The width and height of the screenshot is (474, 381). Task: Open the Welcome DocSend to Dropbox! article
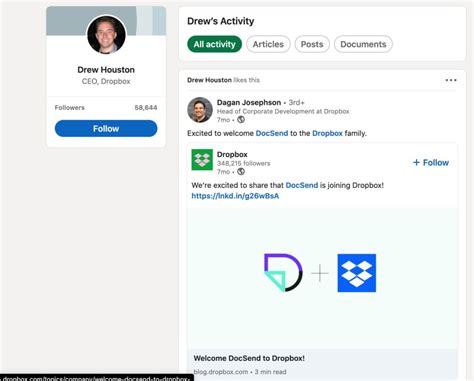(x=249, y=358)
